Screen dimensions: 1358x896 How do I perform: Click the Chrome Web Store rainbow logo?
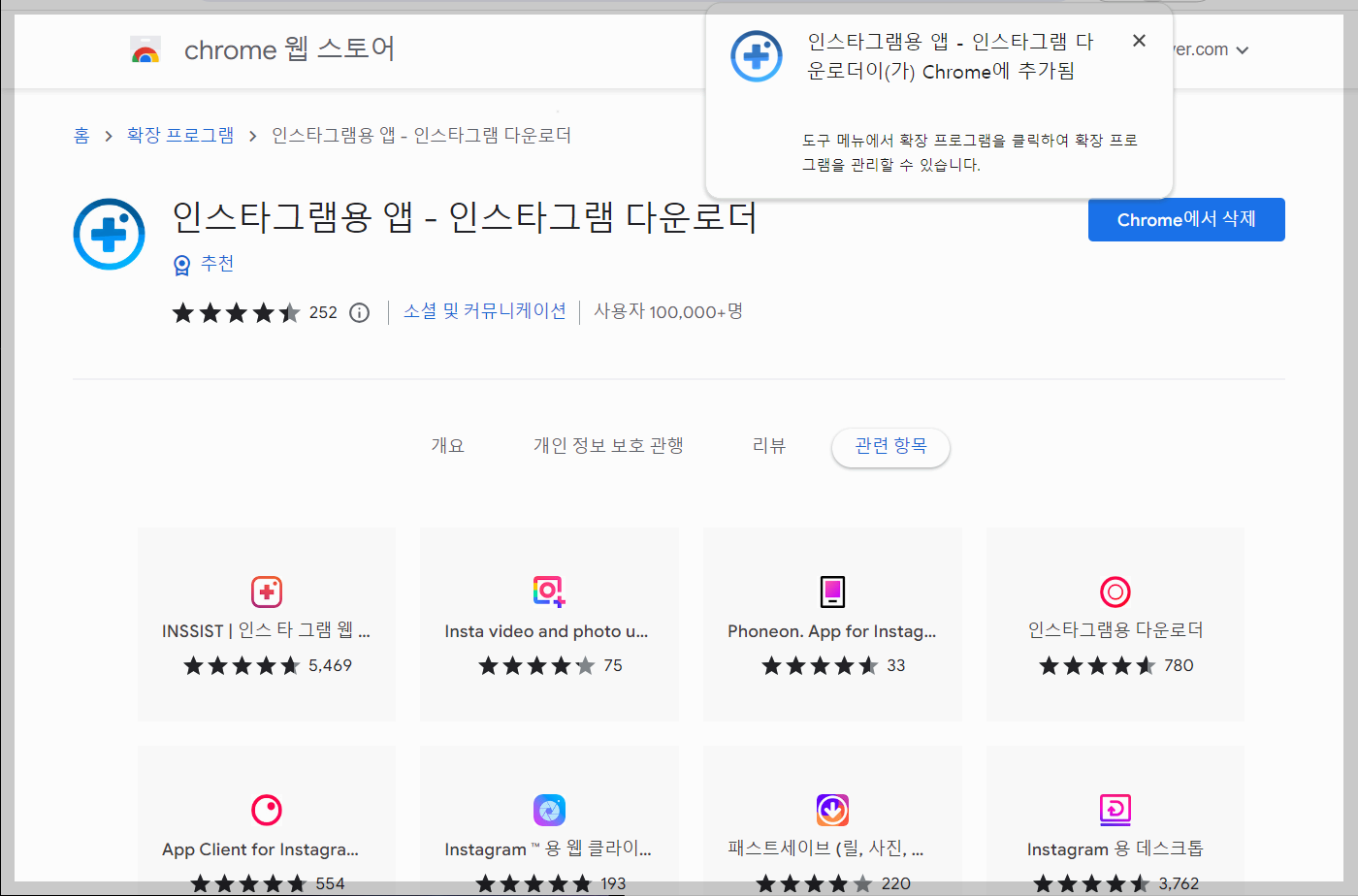pyautogui.click(x=145, y=49)
